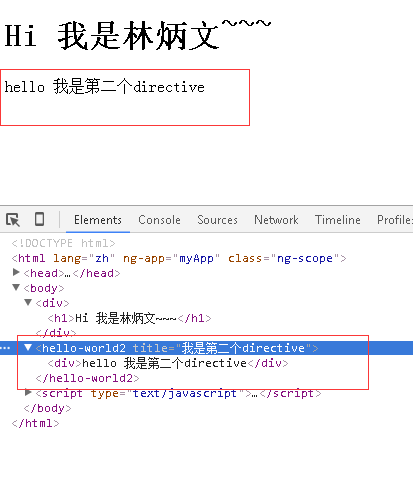Switch to the Console tab
Viewport: 413px width, 494px height.
(159, 220)
